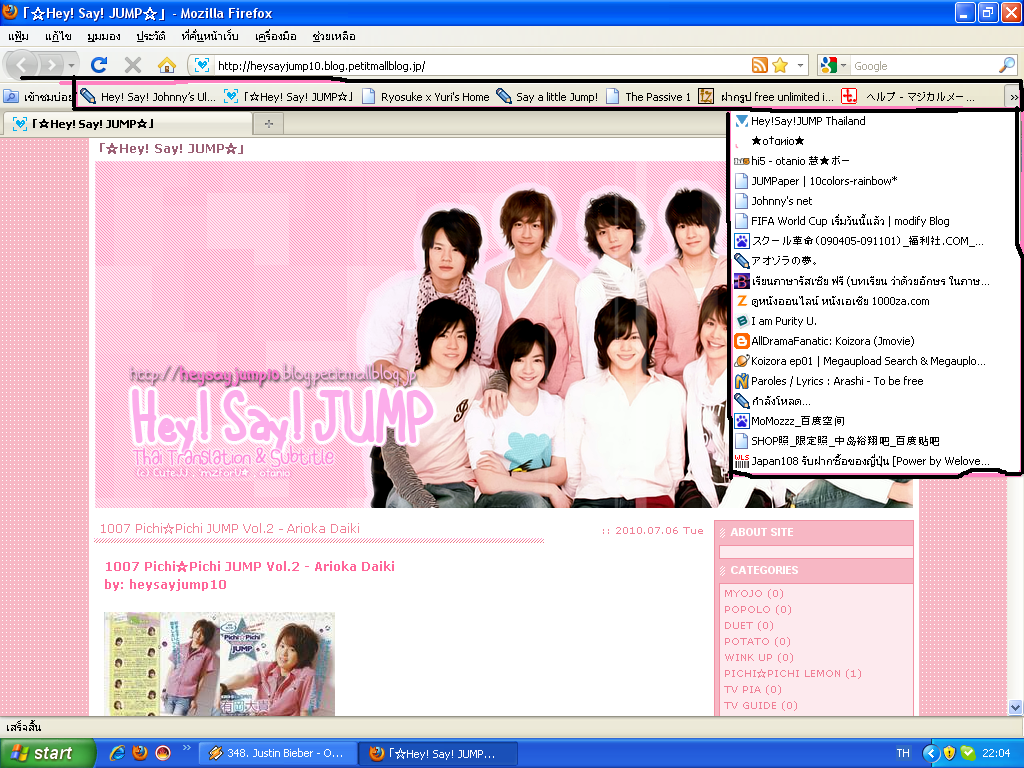This screenshot has height=768, width=1024.
Task: Open the ヘルプ - マジカルメー bookmark
Action: [908, 97]
